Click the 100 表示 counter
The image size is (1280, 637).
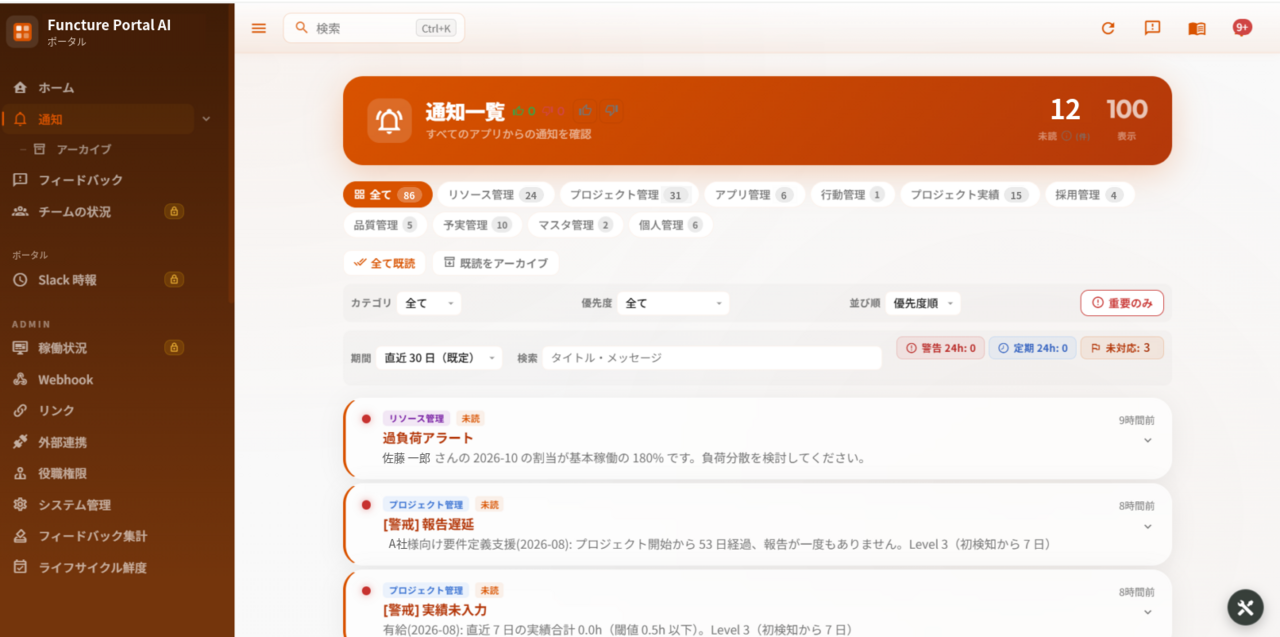click(1127, 118)
